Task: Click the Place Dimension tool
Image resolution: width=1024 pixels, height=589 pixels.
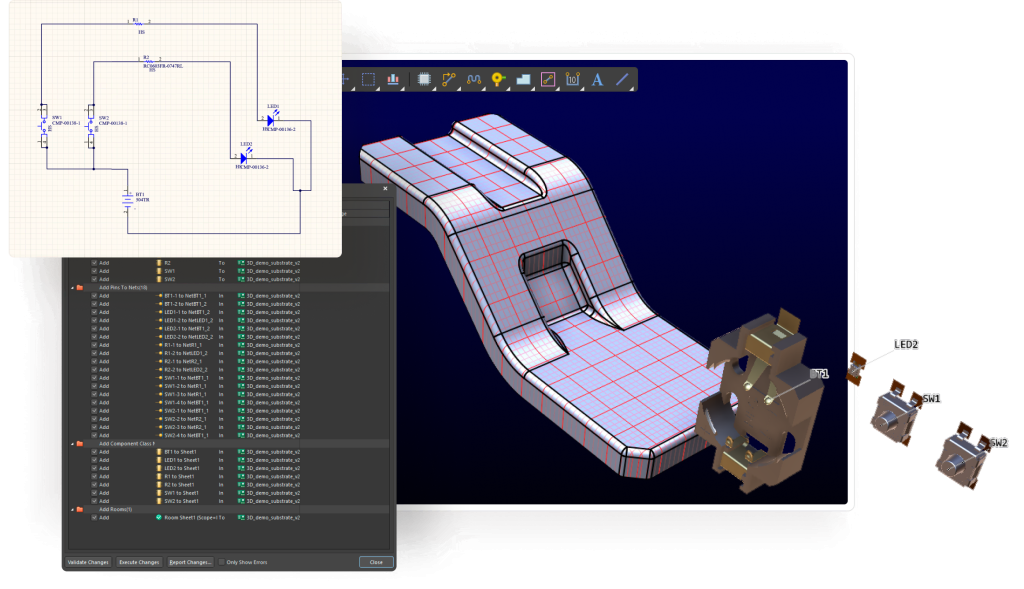Action: pos(573,79)
